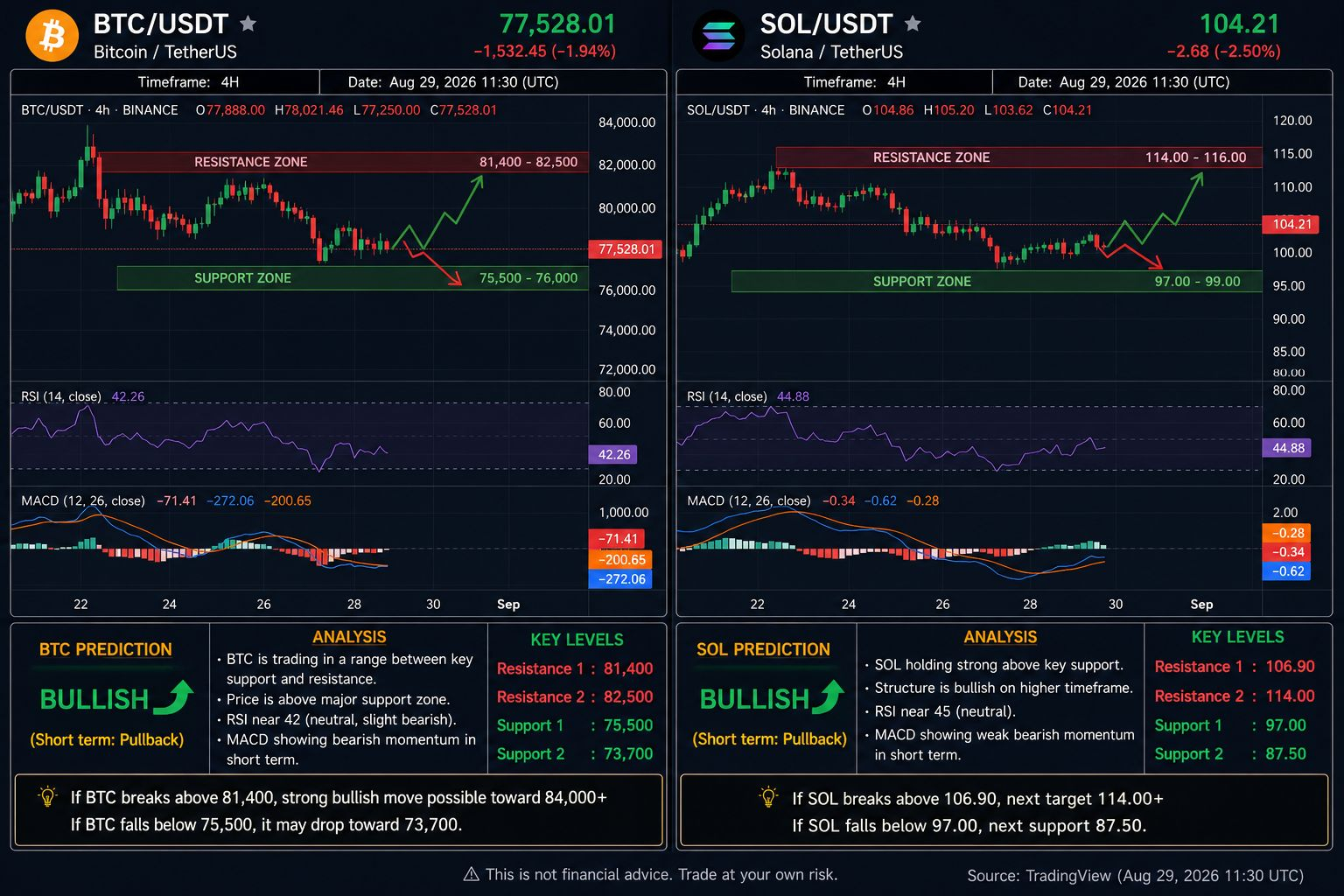This screenshot has width=1344, height=896.
Task: Click SOL change −2.68 (−2.50%)
Action: pyautogui.click(x=1223, y=52)
